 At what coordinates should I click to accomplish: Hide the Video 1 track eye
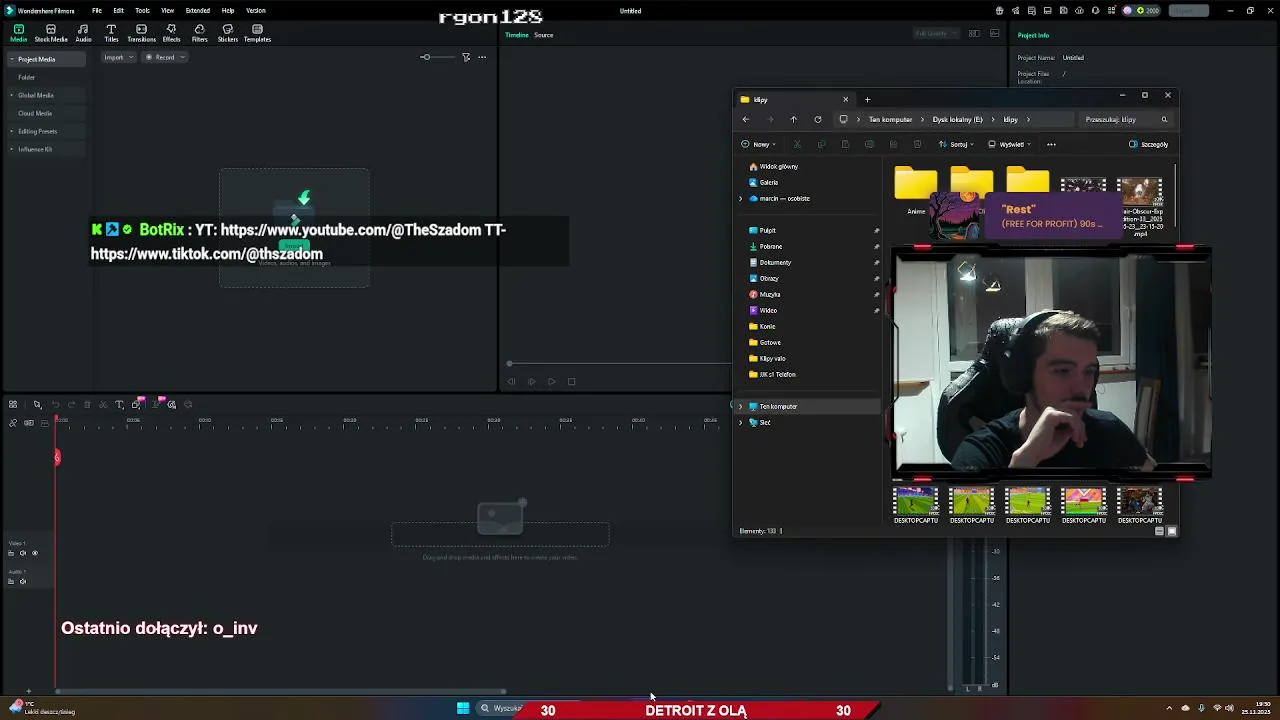point(35,553)
